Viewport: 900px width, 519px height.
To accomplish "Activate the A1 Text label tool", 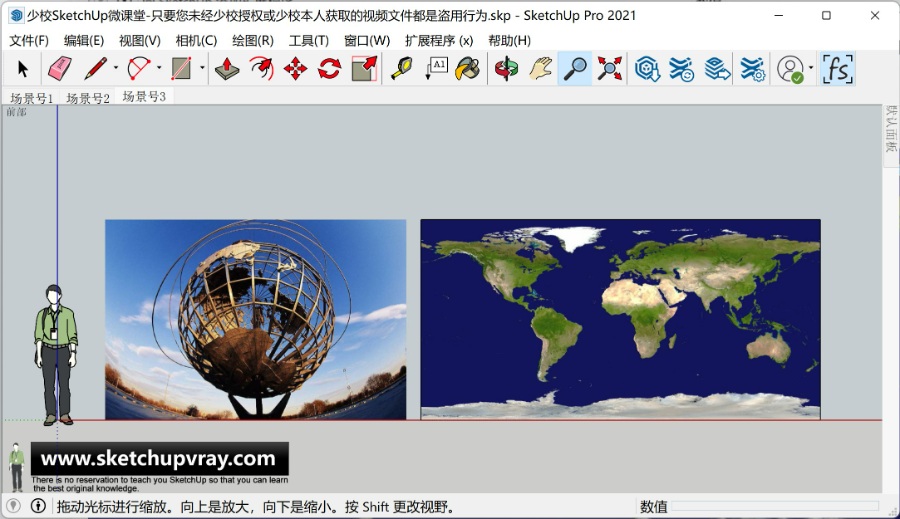I will click(436, 69).
